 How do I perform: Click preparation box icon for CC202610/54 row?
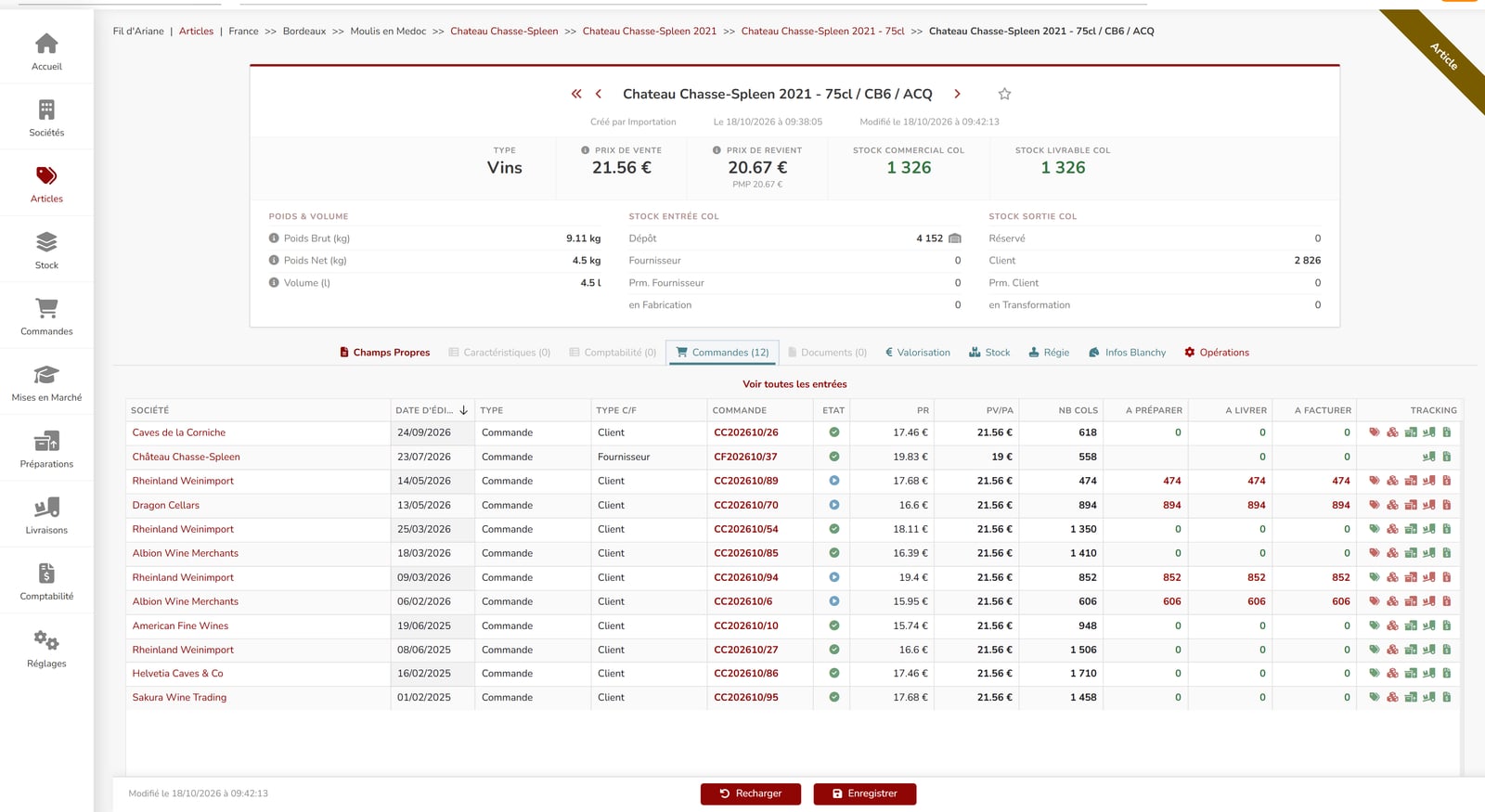(x=1411, y=529)
